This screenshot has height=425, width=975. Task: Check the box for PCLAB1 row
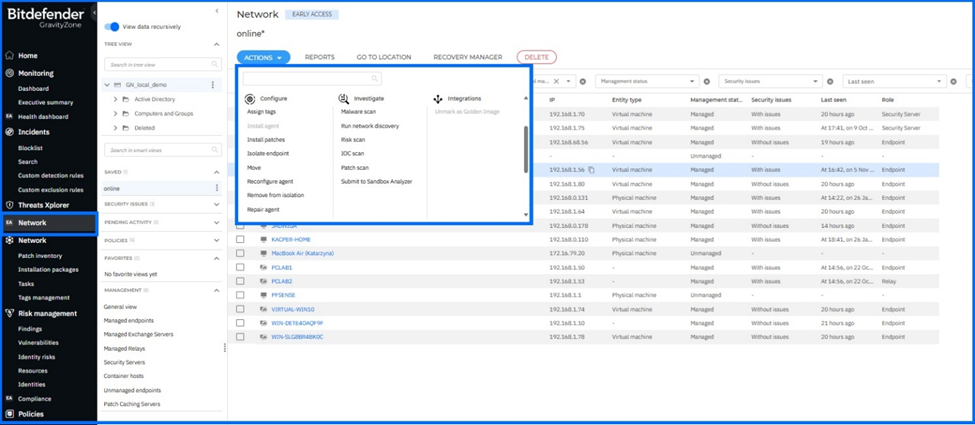click(240, 268)
